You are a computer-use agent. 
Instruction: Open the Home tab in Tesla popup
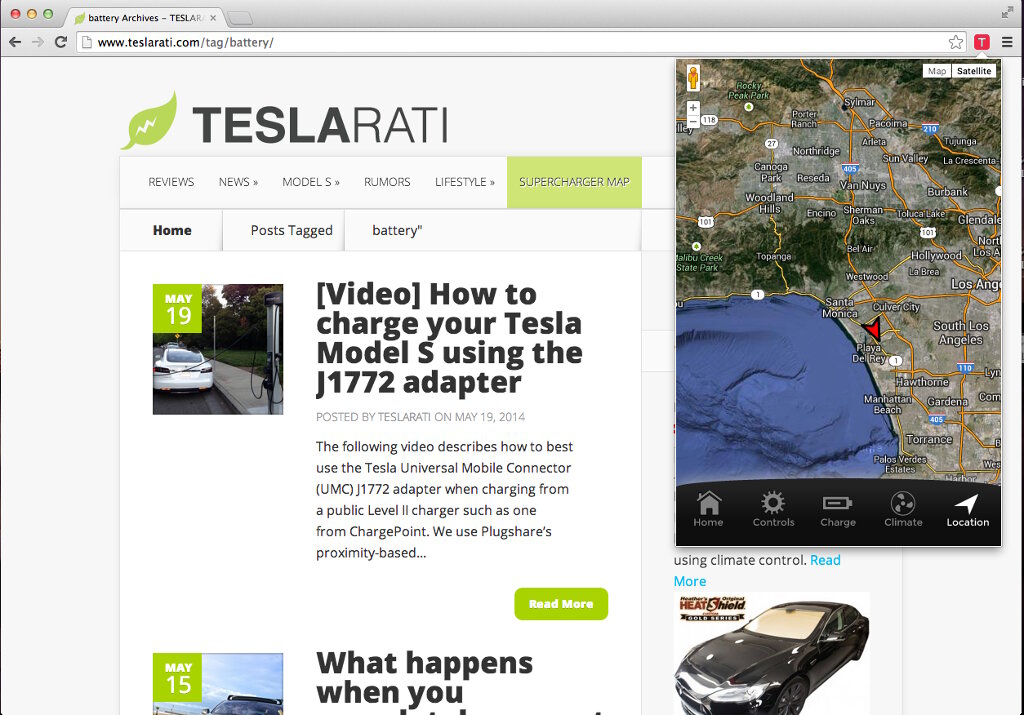pos(708,509)
